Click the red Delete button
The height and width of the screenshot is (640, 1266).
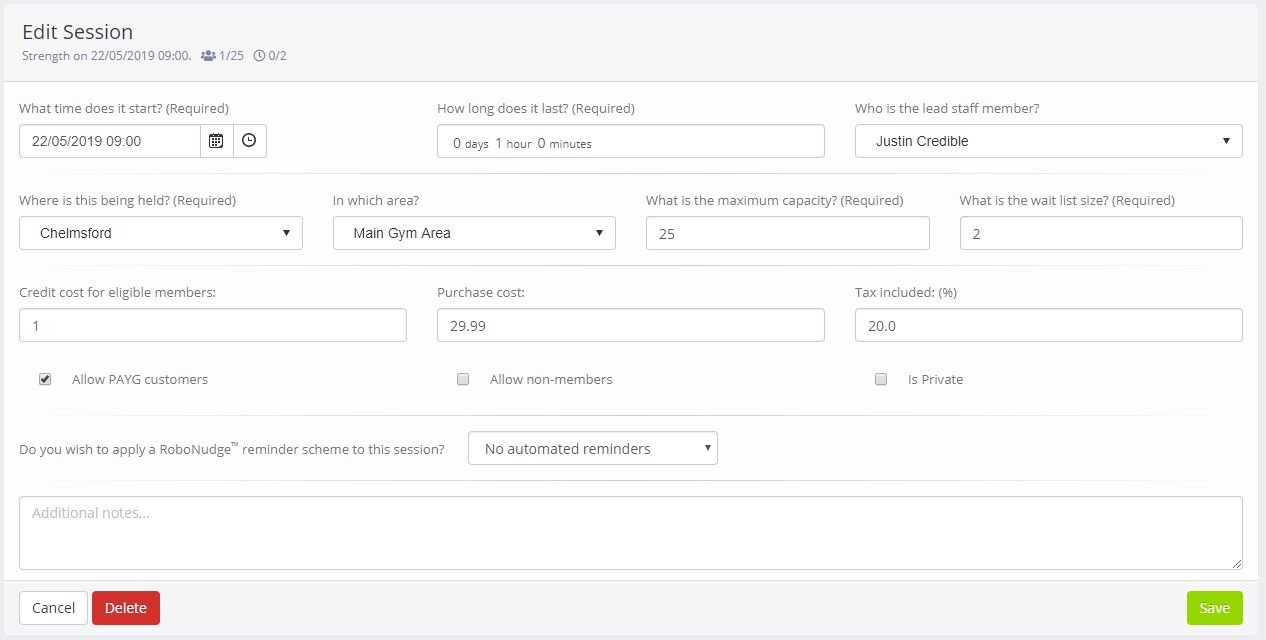click(126, 608)
